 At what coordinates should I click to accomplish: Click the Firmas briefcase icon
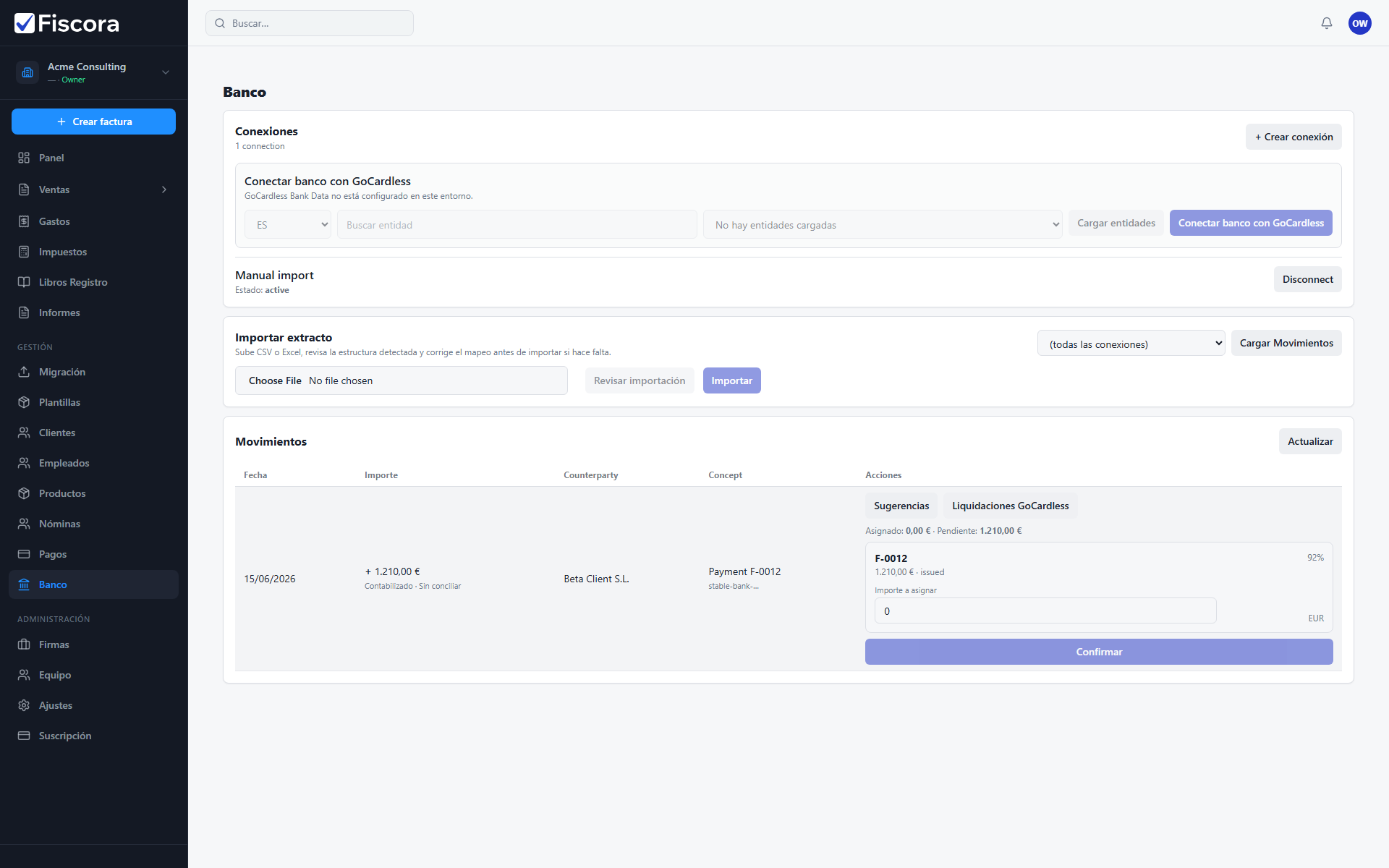click(24, 644)
